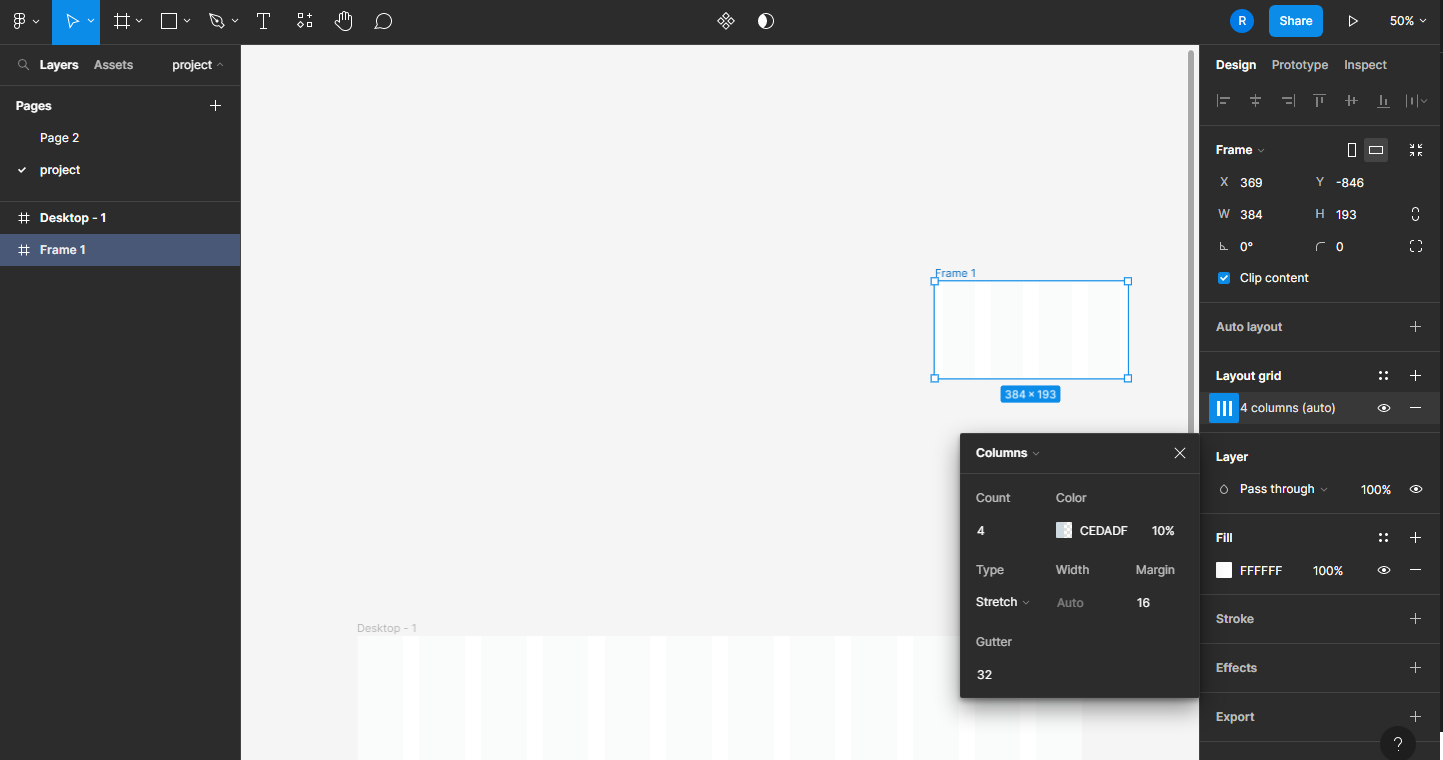The height and width of the screenshot is (760, 1443).
Task: Toggle the Clip content checkbox
Action: click(x=1224, y=278)
